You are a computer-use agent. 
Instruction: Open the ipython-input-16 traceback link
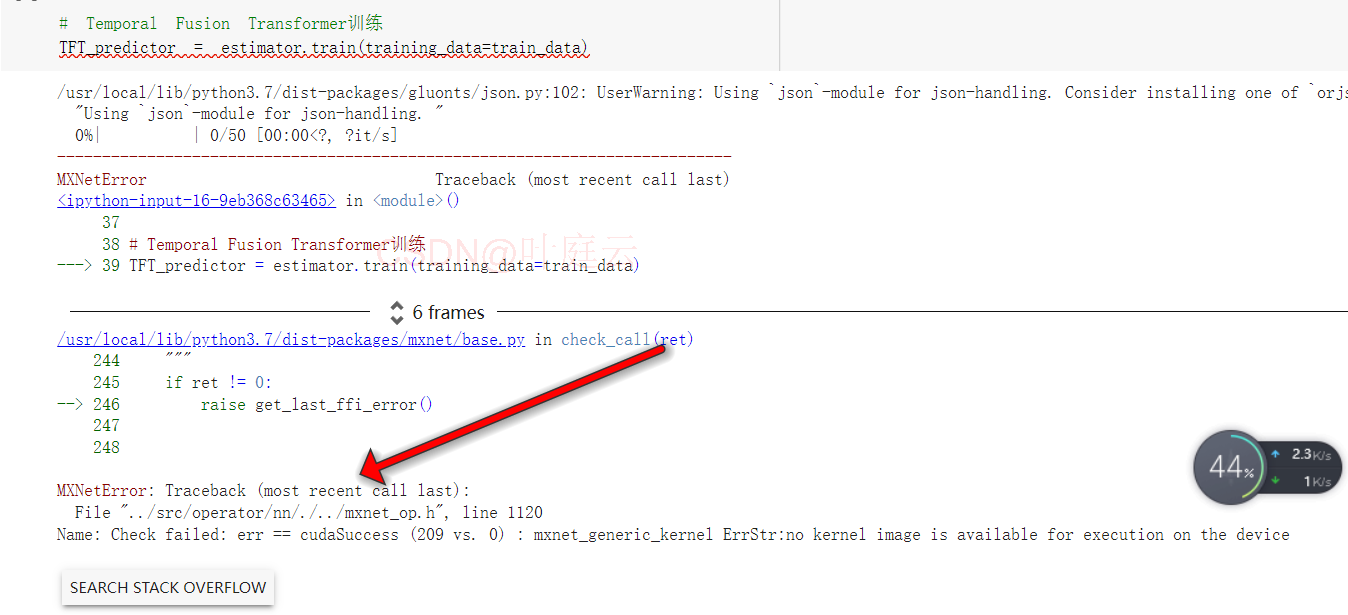(196, 199)
